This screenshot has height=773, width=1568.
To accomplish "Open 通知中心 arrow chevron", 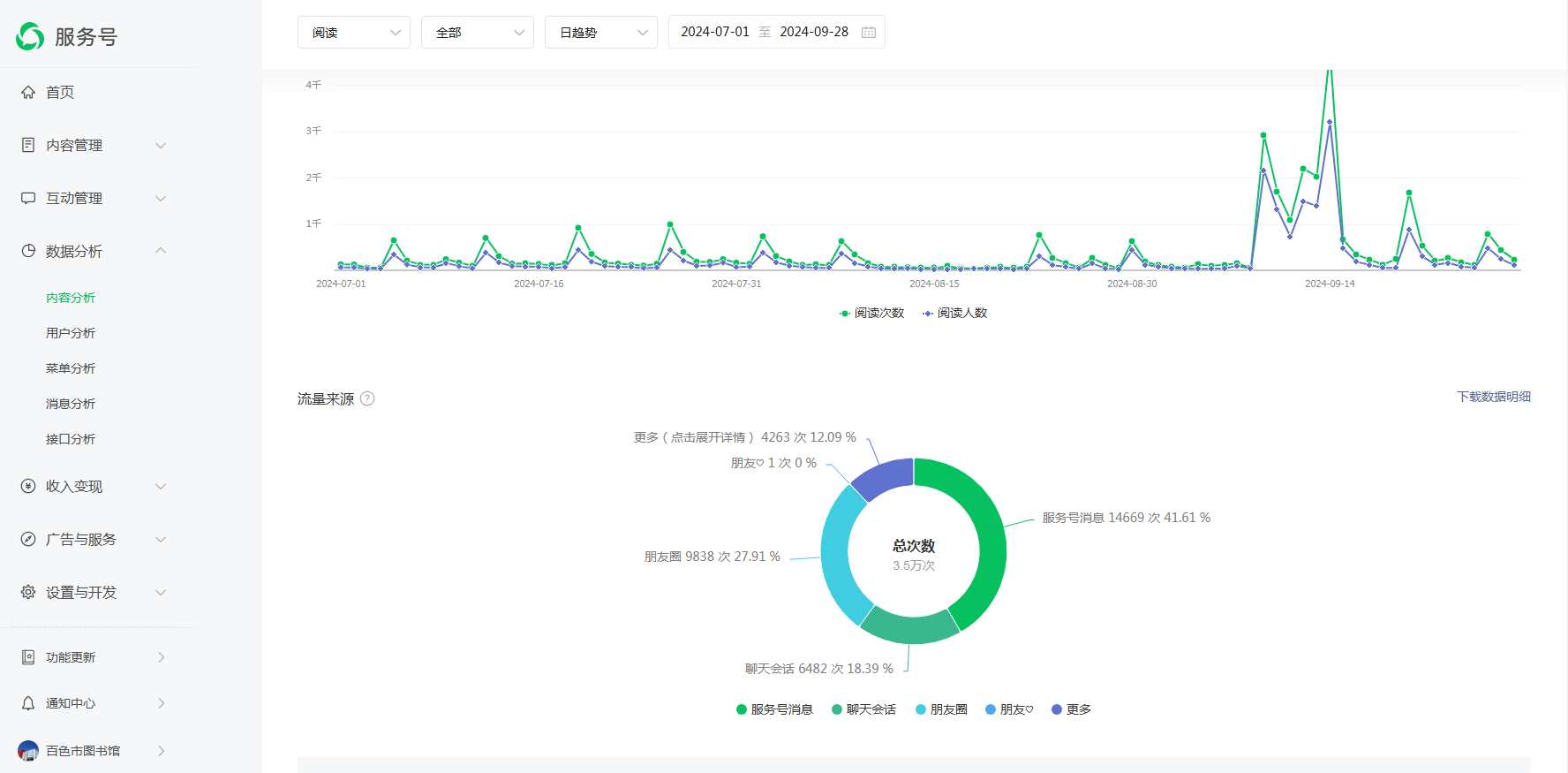I will point(161,703).
